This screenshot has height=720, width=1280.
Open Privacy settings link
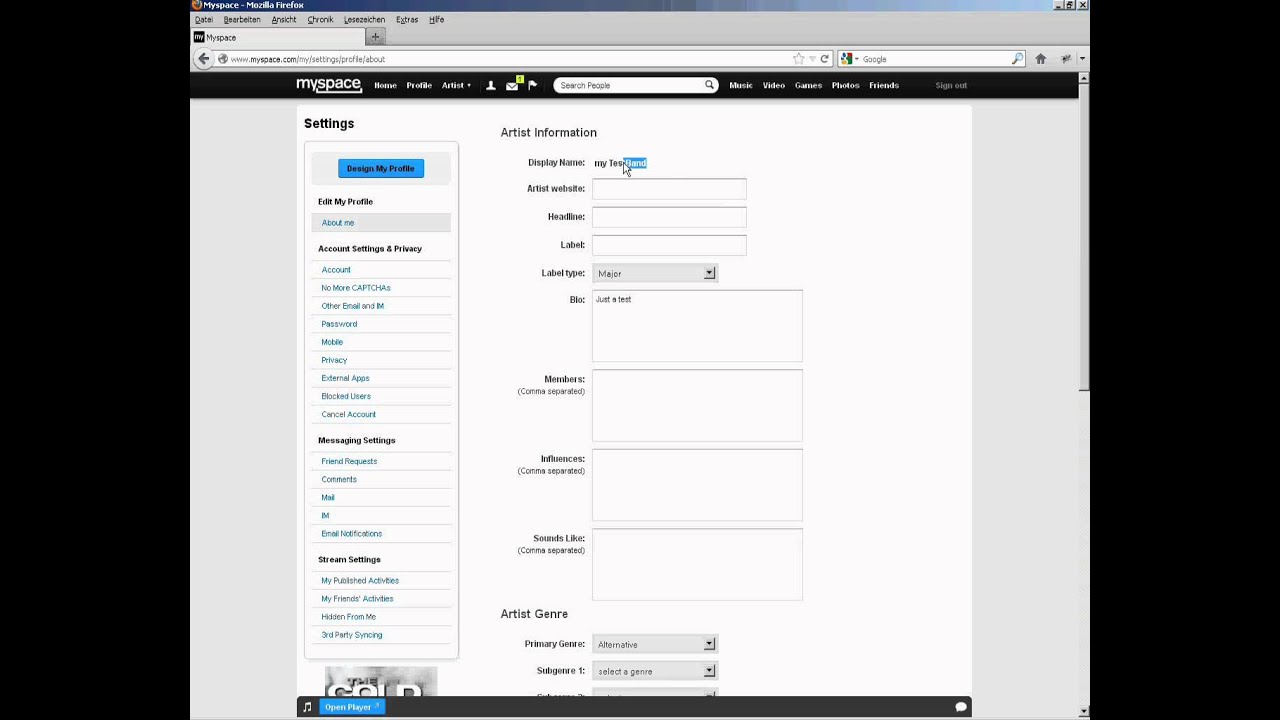[x=334, y=360]
